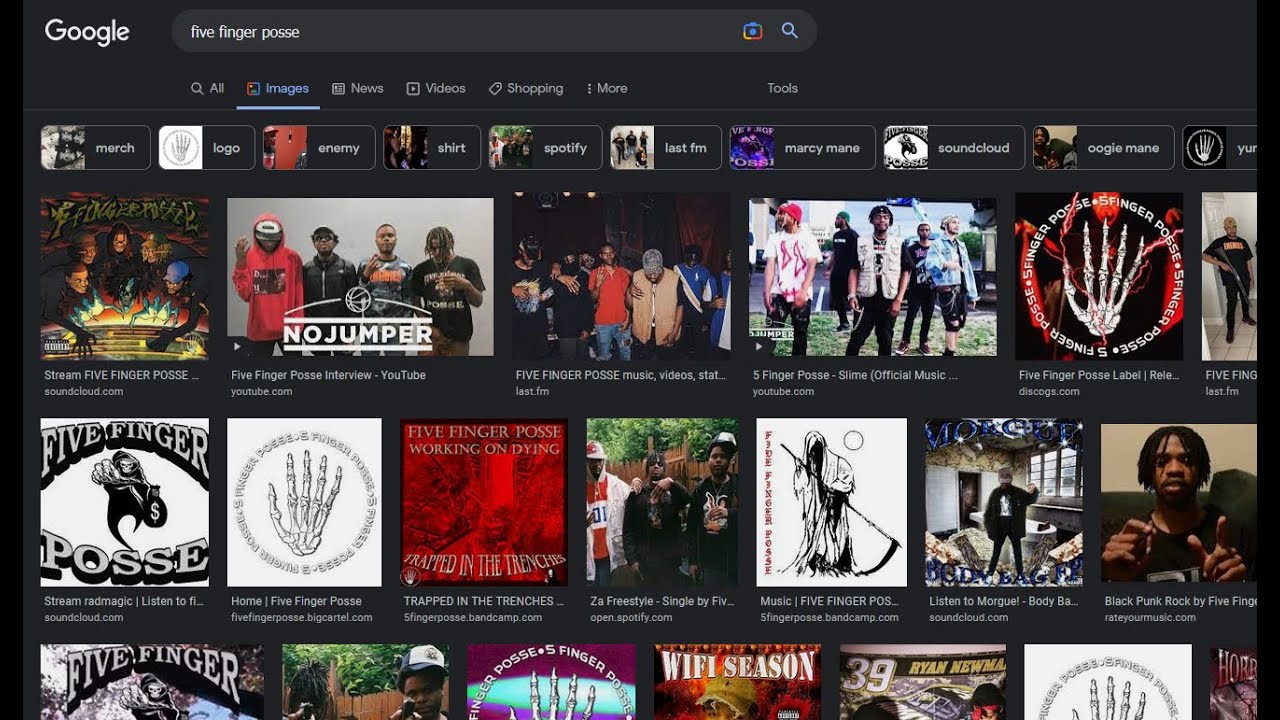Open '5 Finger Posse - Slime' YouTube link

(x=855, y=375)
